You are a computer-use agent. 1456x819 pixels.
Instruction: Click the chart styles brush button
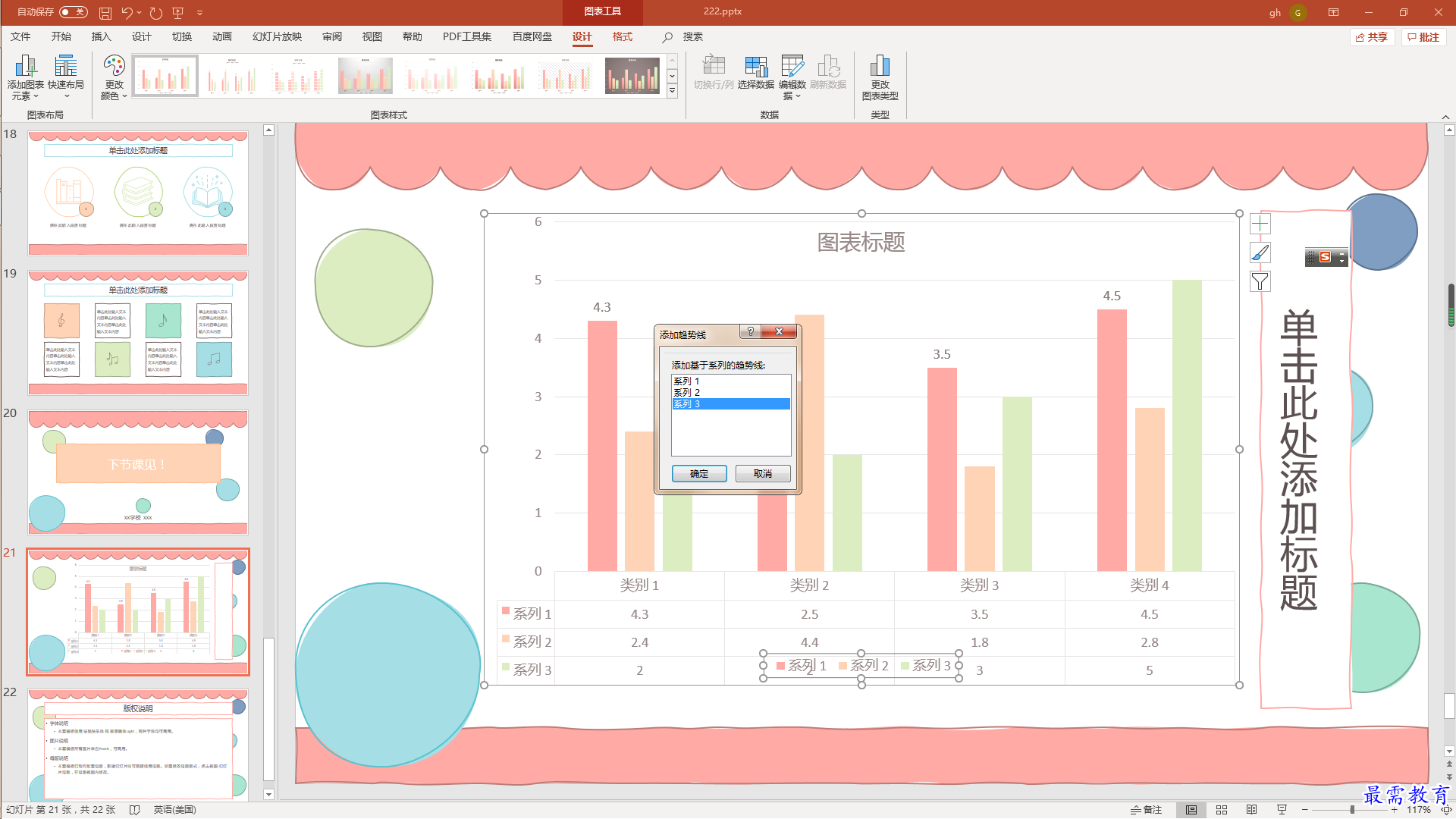(x=1260, y=253)
